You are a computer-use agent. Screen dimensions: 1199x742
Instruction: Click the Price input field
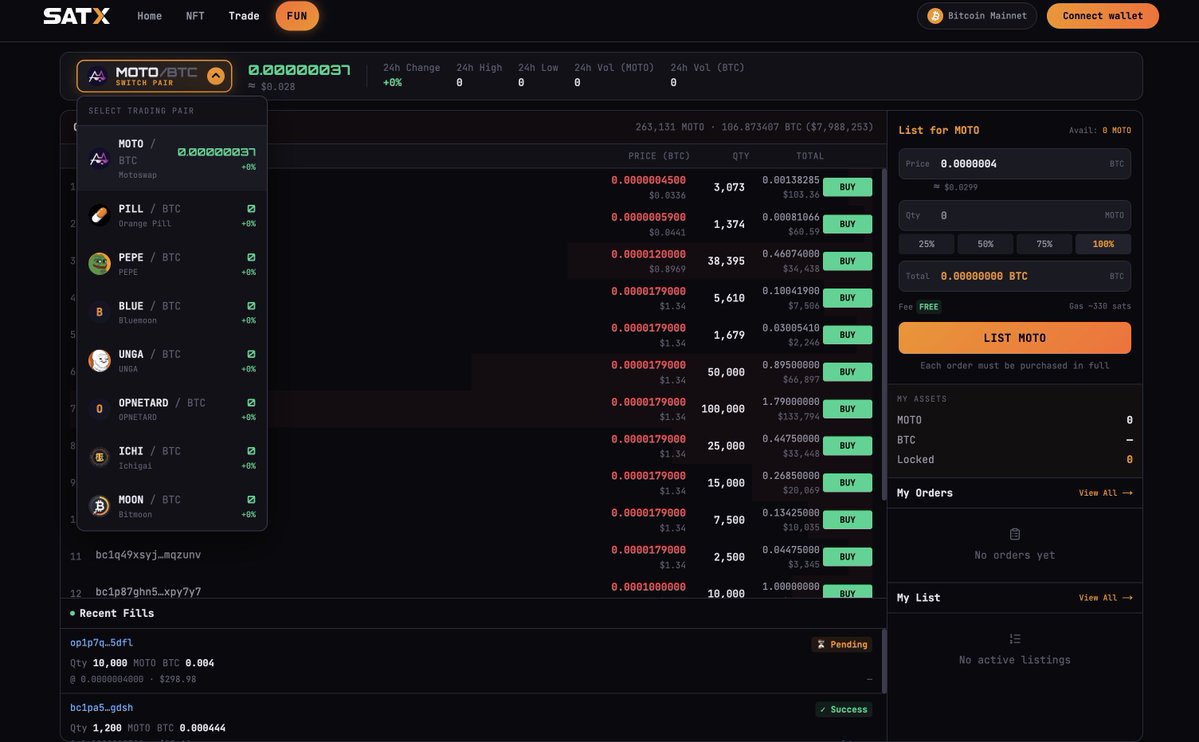(x=1014, y=164)
